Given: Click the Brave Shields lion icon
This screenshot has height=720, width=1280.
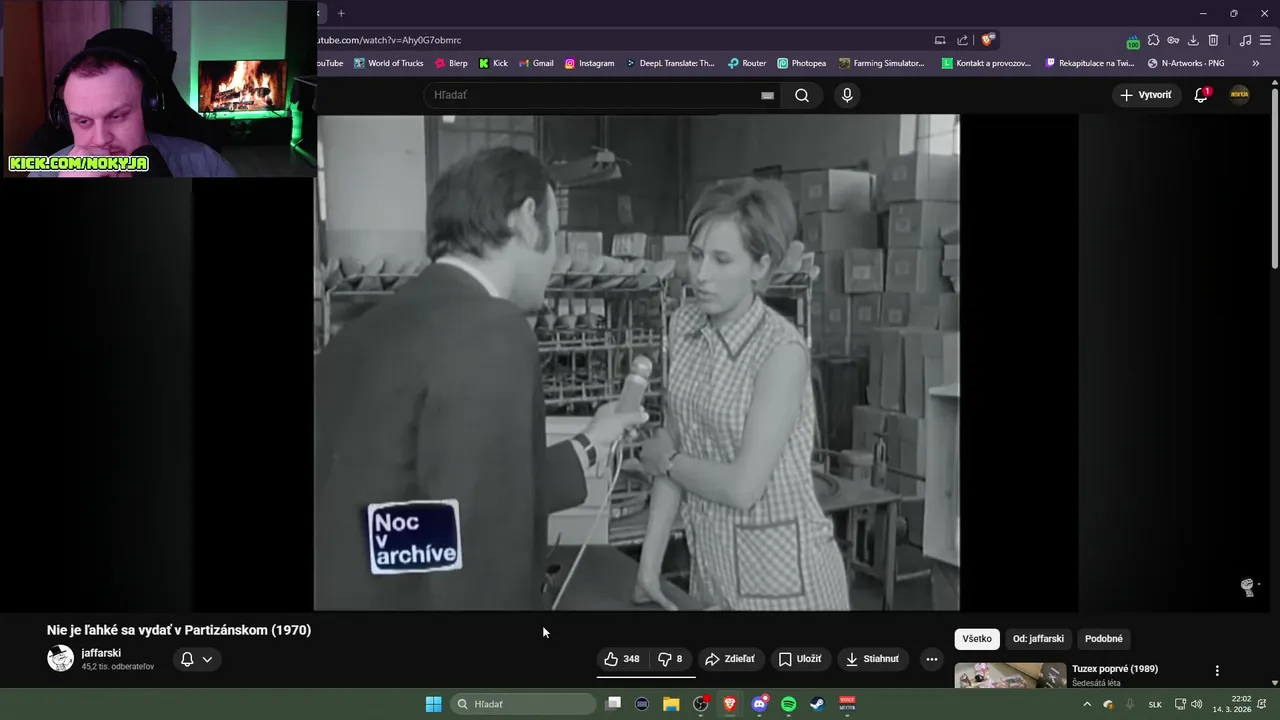Looking at the screenshot, I should point(987,40).
